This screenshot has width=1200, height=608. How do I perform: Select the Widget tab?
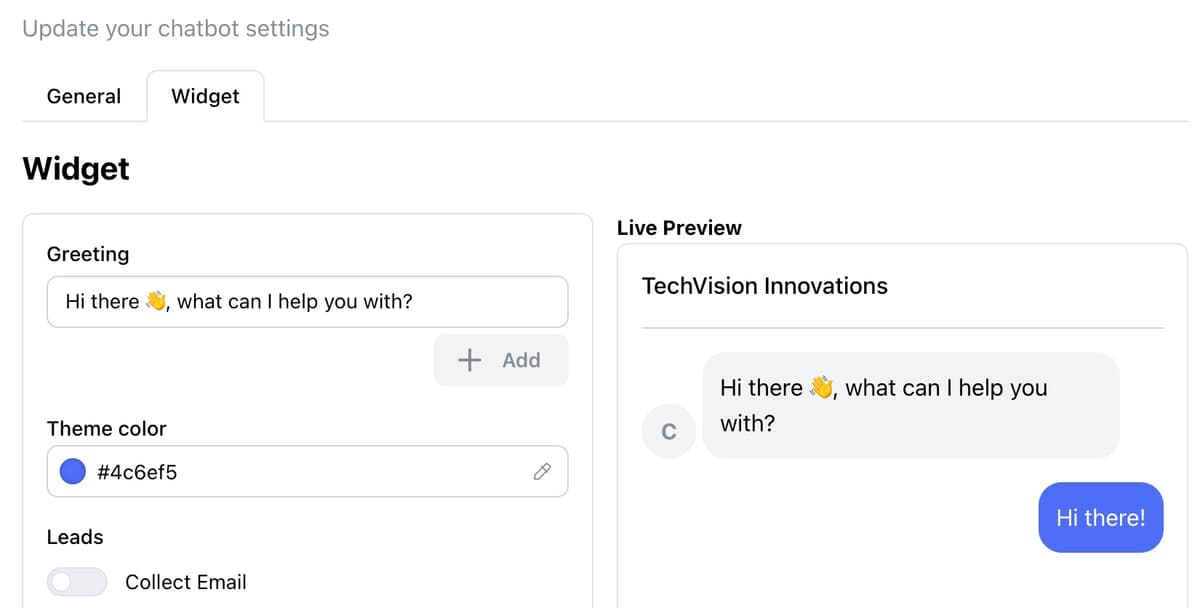coord(205,97)
